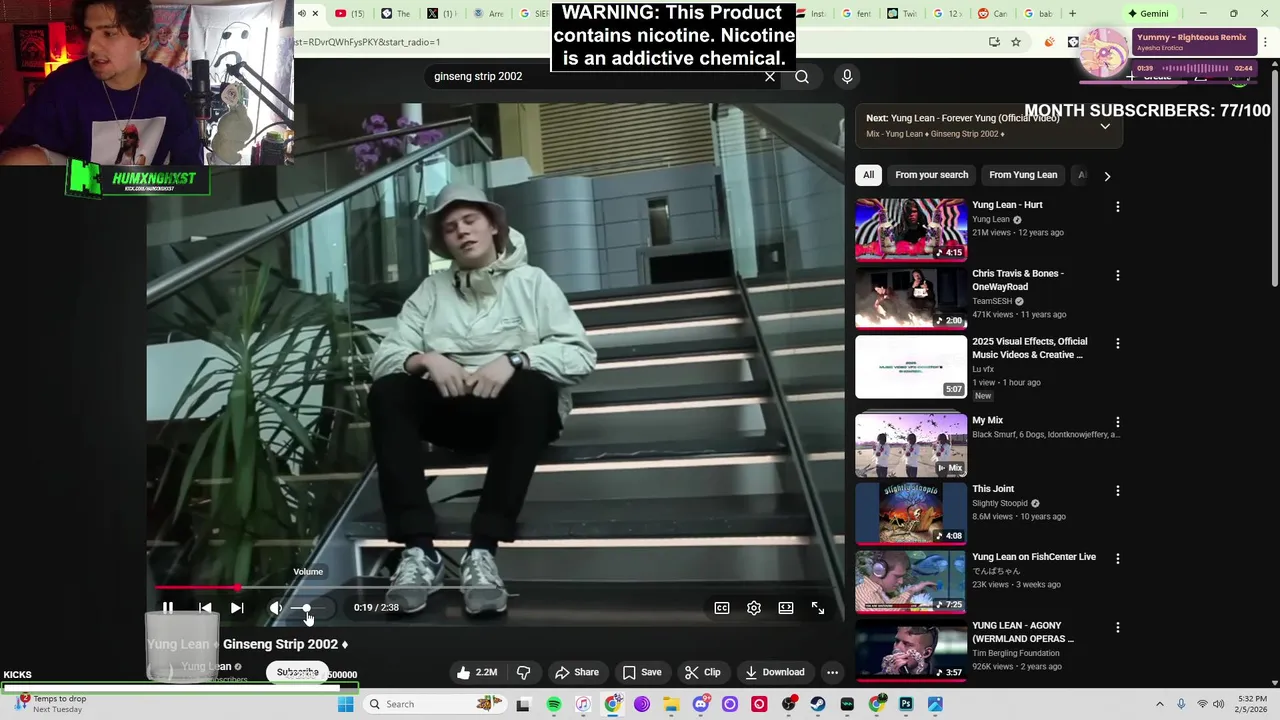
Task: Switch to the Twitch browser tab
Action: pyautogui.click(x=902, y=14)
